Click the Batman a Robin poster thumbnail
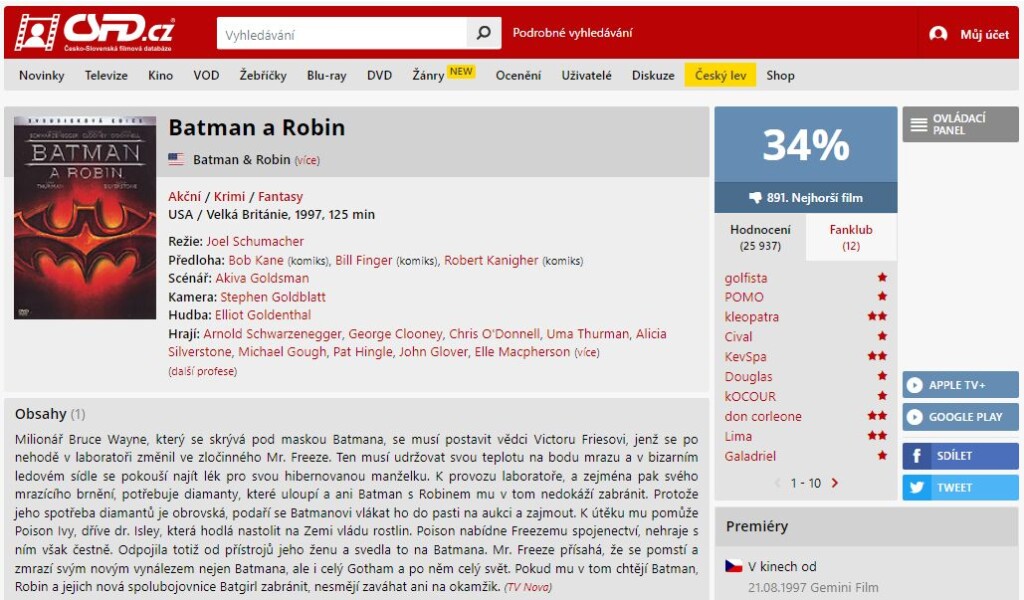The width and height of the screenshot is (1024, 600). click(x=85, y=217)
